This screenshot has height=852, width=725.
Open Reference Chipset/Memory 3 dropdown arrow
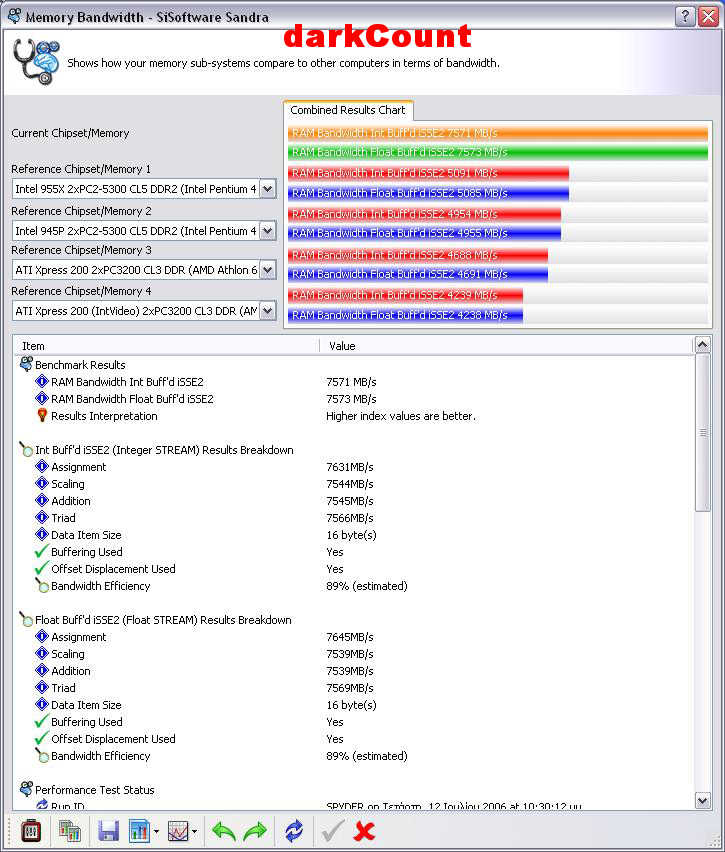pos(267,270)
